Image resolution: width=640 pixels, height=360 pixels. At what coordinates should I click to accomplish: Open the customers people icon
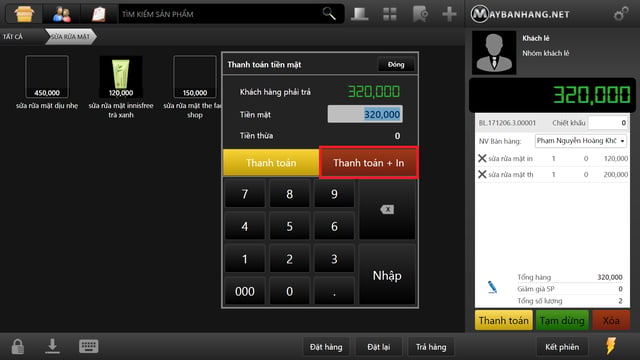point(62,14)
